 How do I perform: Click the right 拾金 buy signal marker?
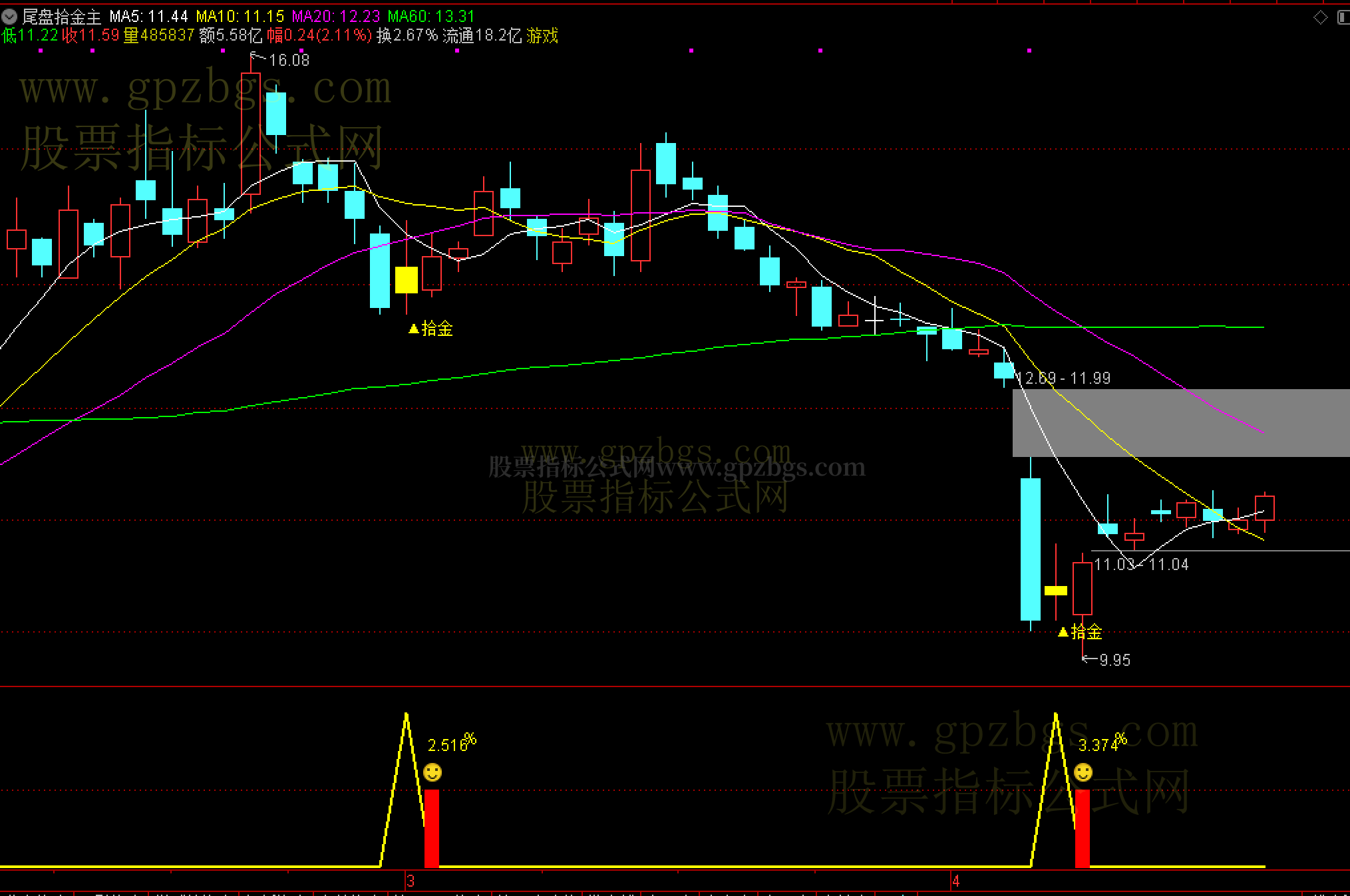1080,631
